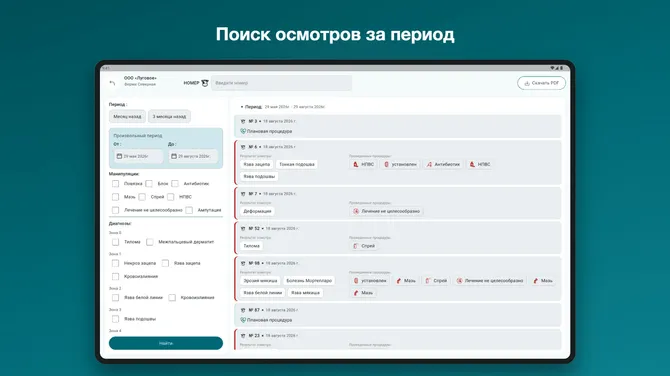This screenshot has width=670, height=376.
Task: Click Плановая процедура text in card № 87
Action: (270, 320)
